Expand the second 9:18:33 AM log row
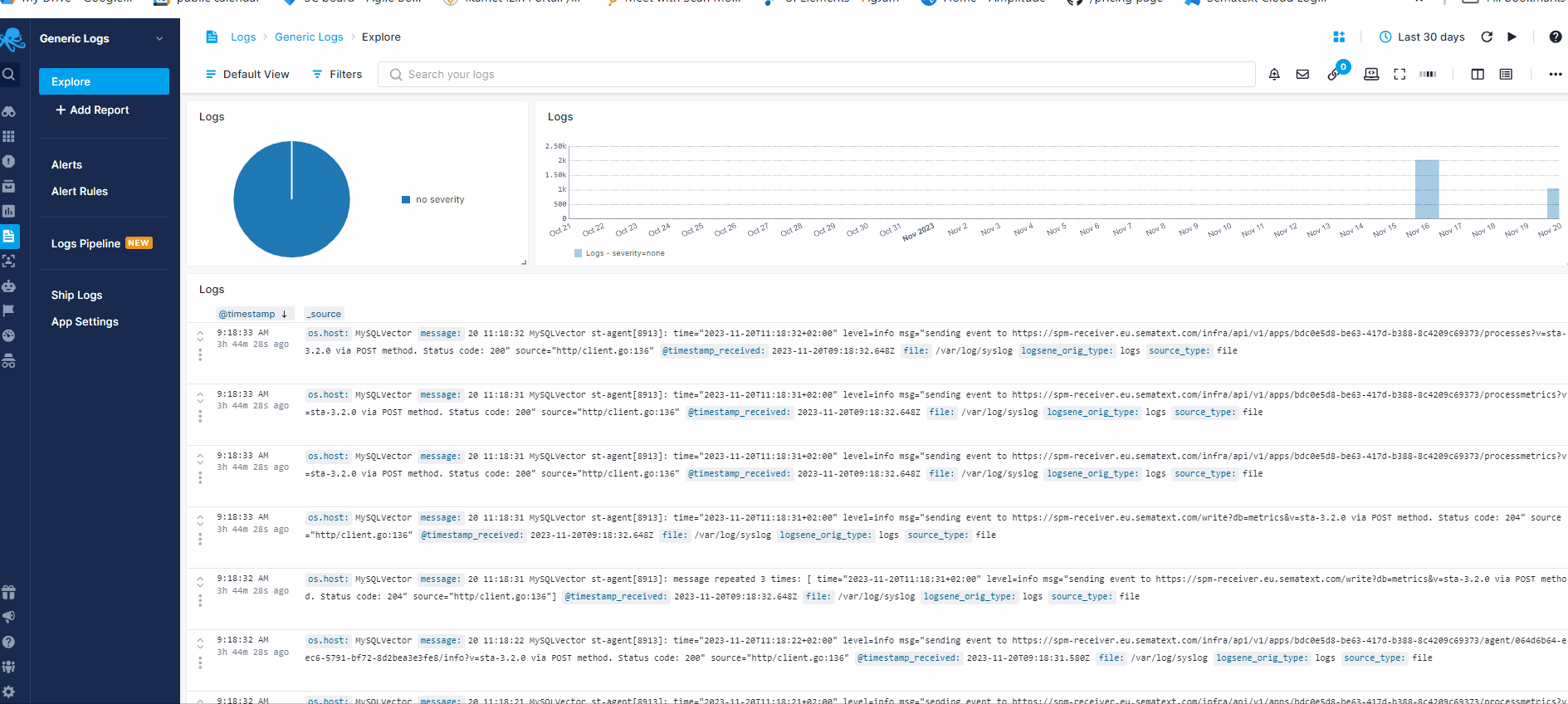Screen dimensions: 1568x704 (x=200, y=398)
